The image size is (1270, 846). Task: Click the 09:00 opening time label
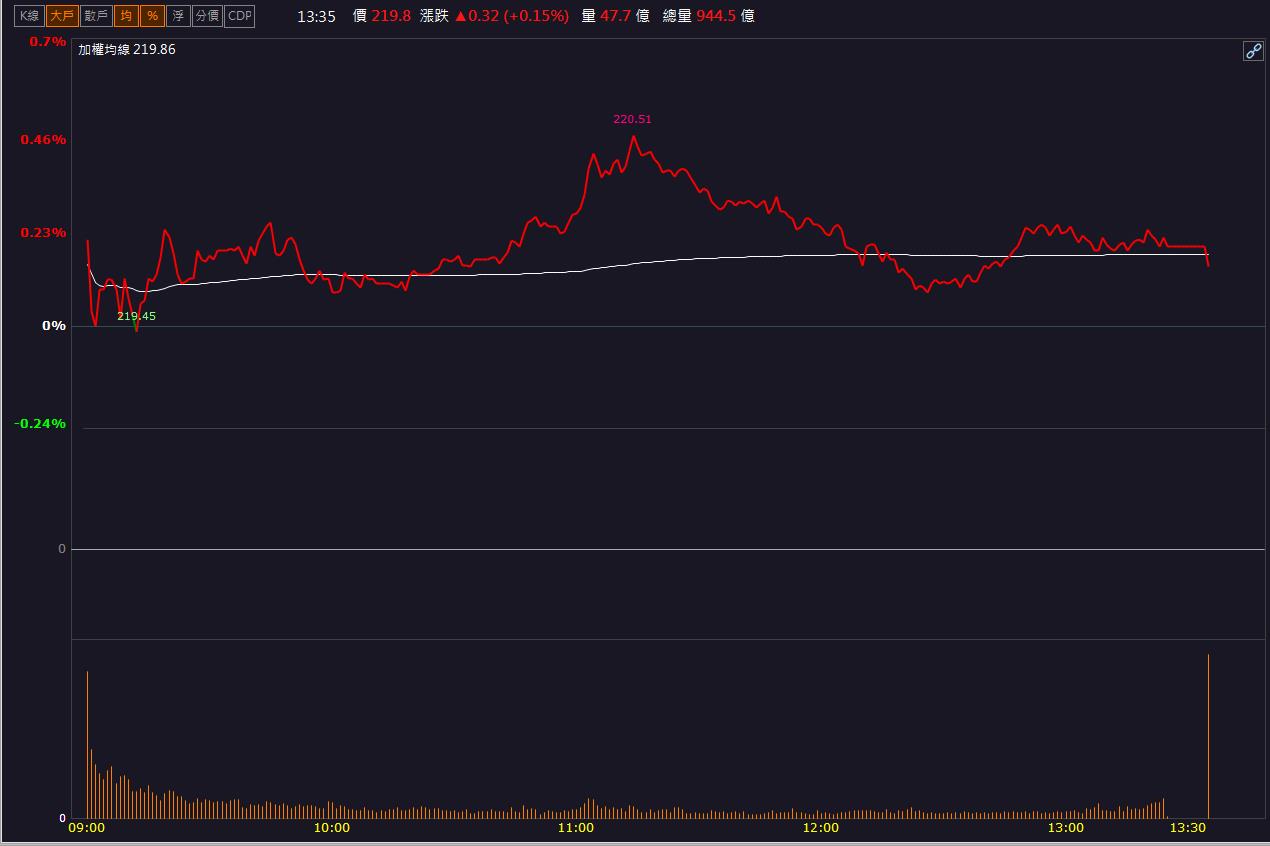click(86, 828)
